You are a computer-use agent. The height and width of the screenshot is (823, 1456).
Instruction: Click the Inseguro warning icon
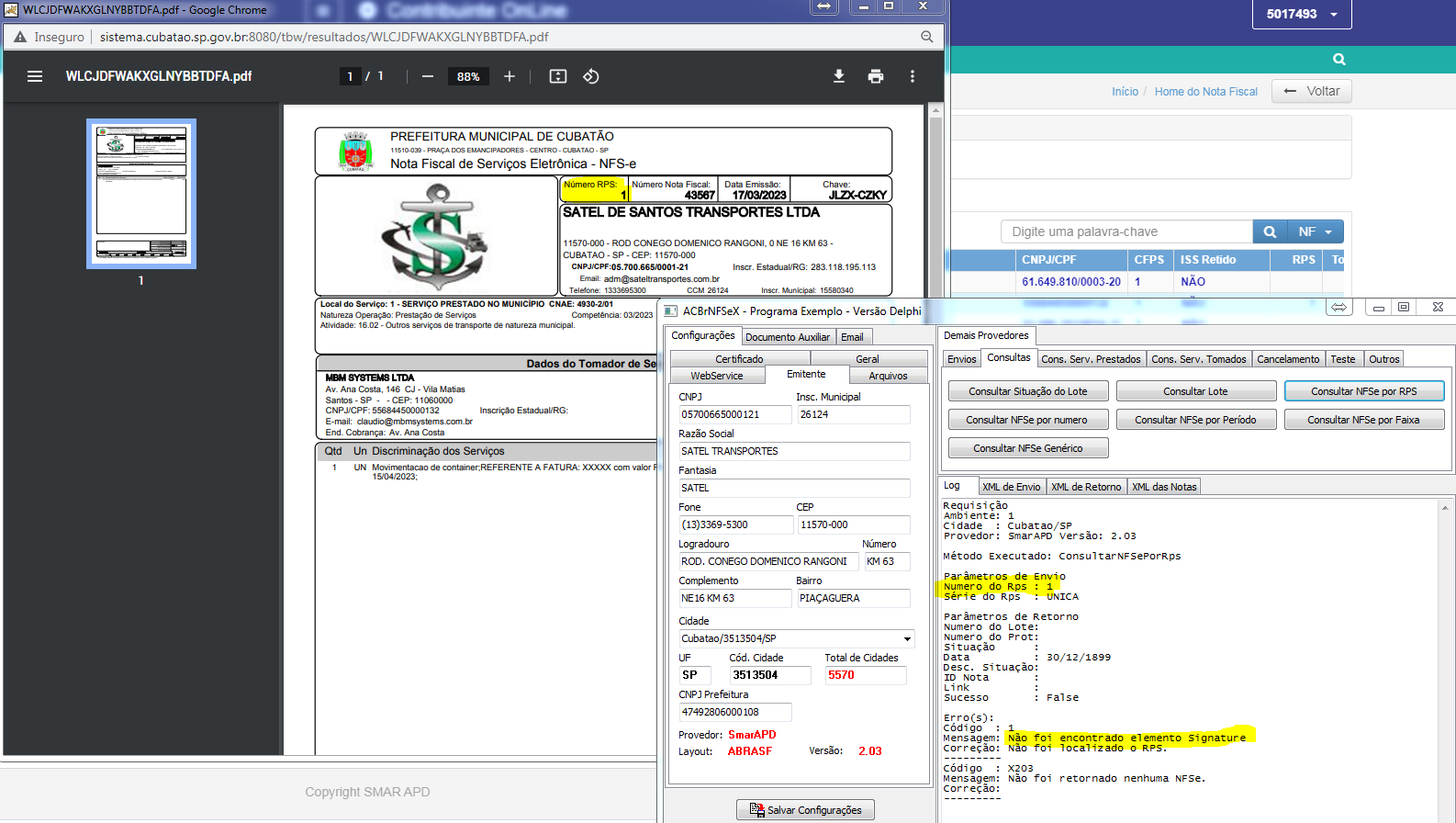(20, 37)
